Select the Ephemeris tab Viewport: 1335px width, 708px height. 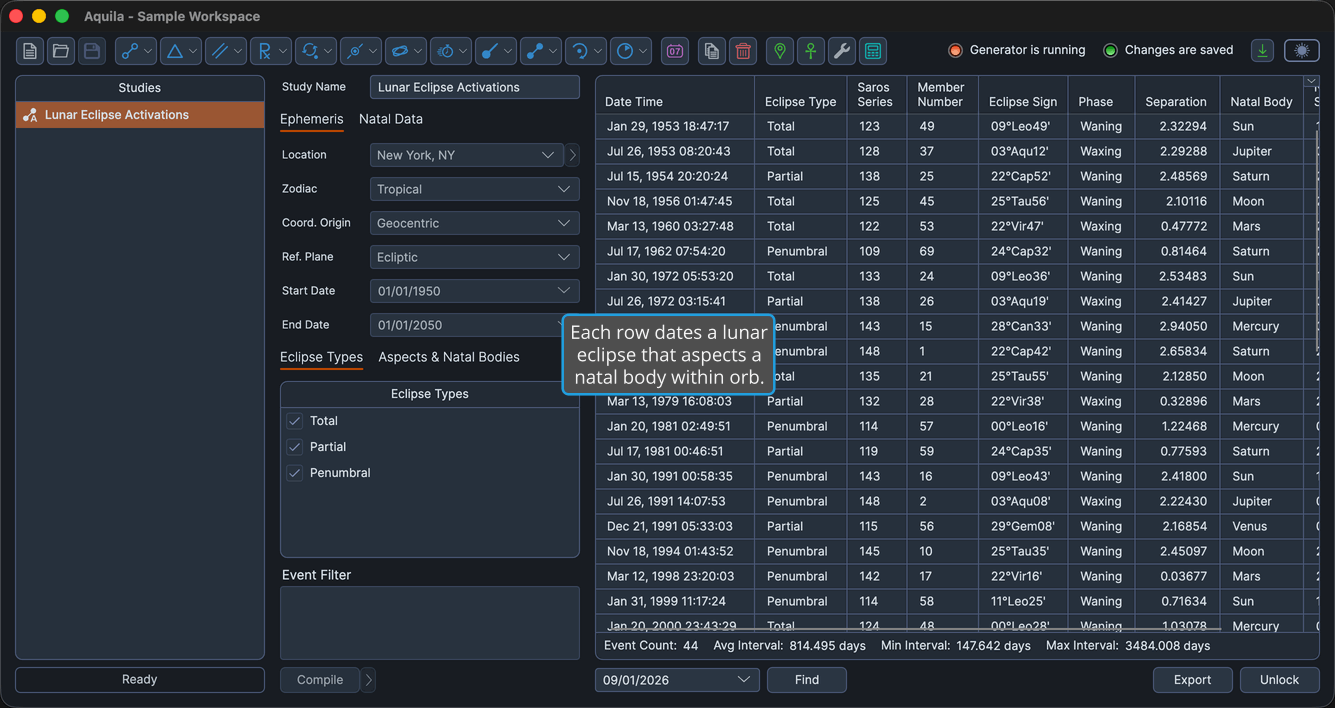[x=312, y=119]
